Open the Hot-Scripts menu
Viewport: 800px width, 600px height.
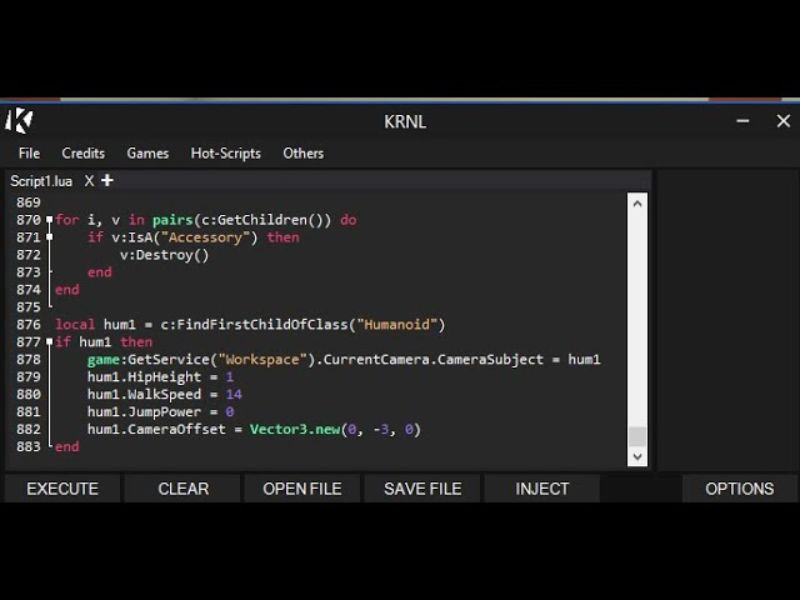point(226,154)
